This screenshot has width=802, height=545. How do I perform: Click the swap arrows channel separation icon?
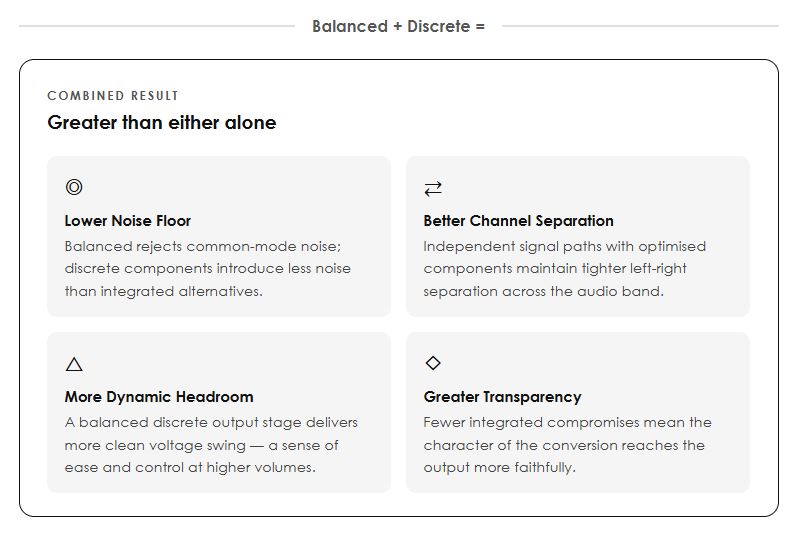[433, 189]
